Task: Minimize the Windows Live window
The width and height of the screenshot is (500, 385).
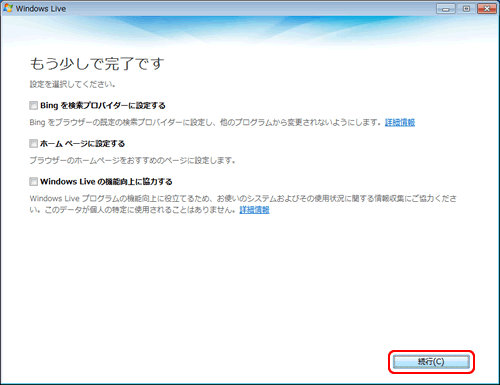Action: [x=446, y=9]
